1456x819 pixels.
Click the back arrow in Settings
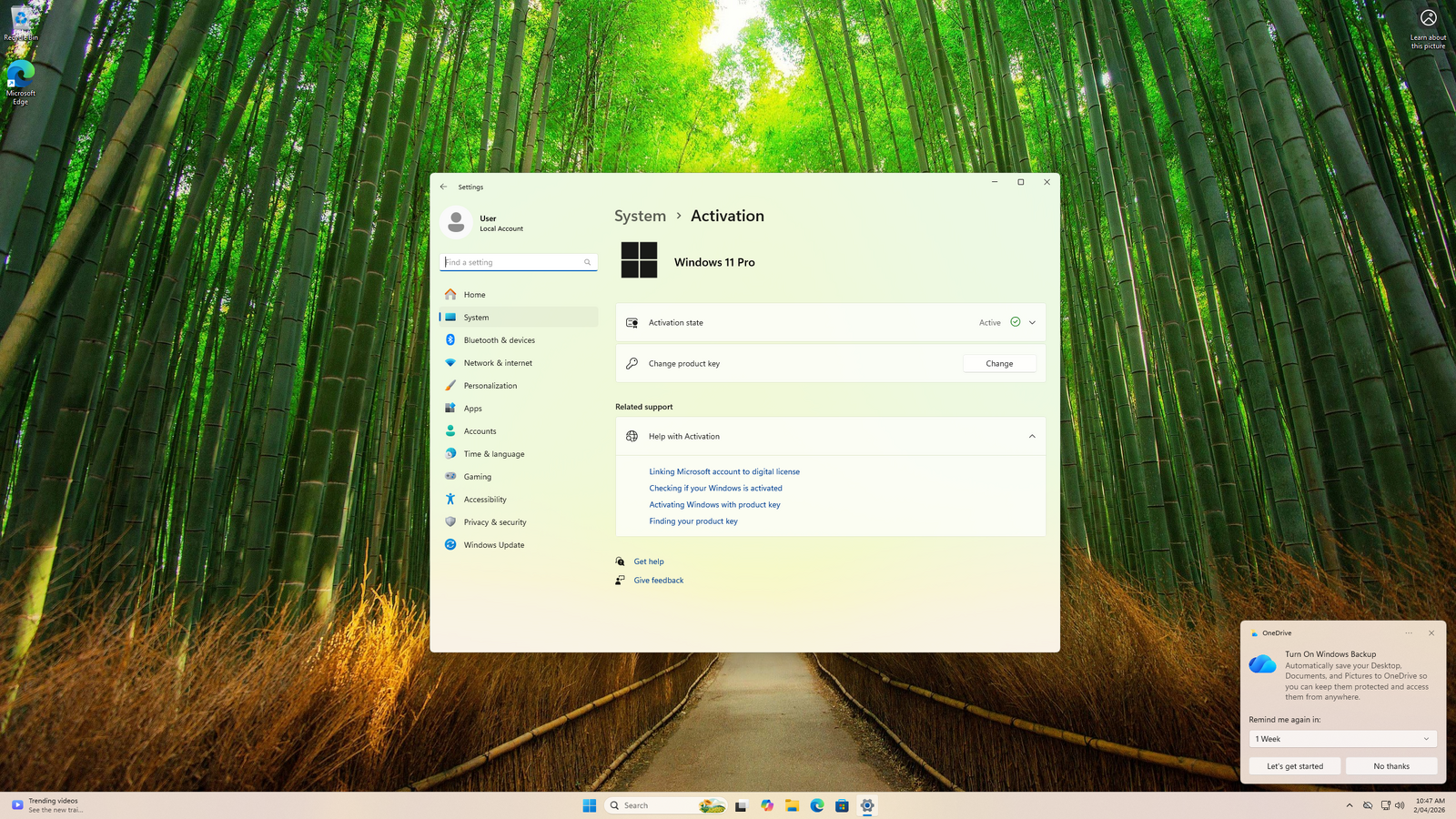coord(443,187)
